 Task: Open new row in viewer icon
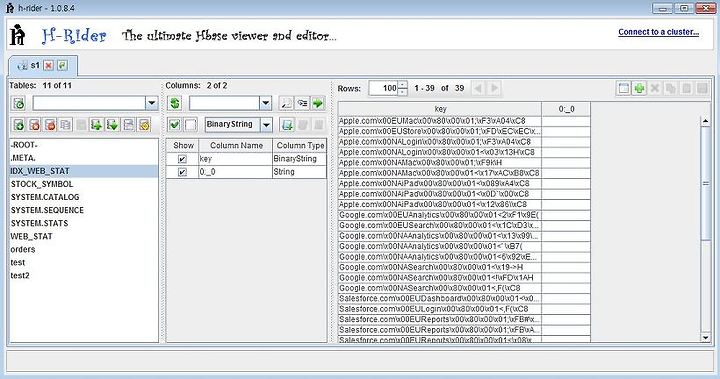coord(624,88)
